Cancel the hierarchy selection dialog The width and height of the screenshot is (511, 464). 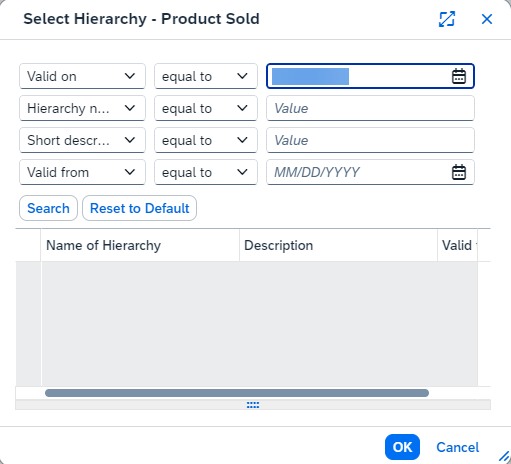(458, 447)
